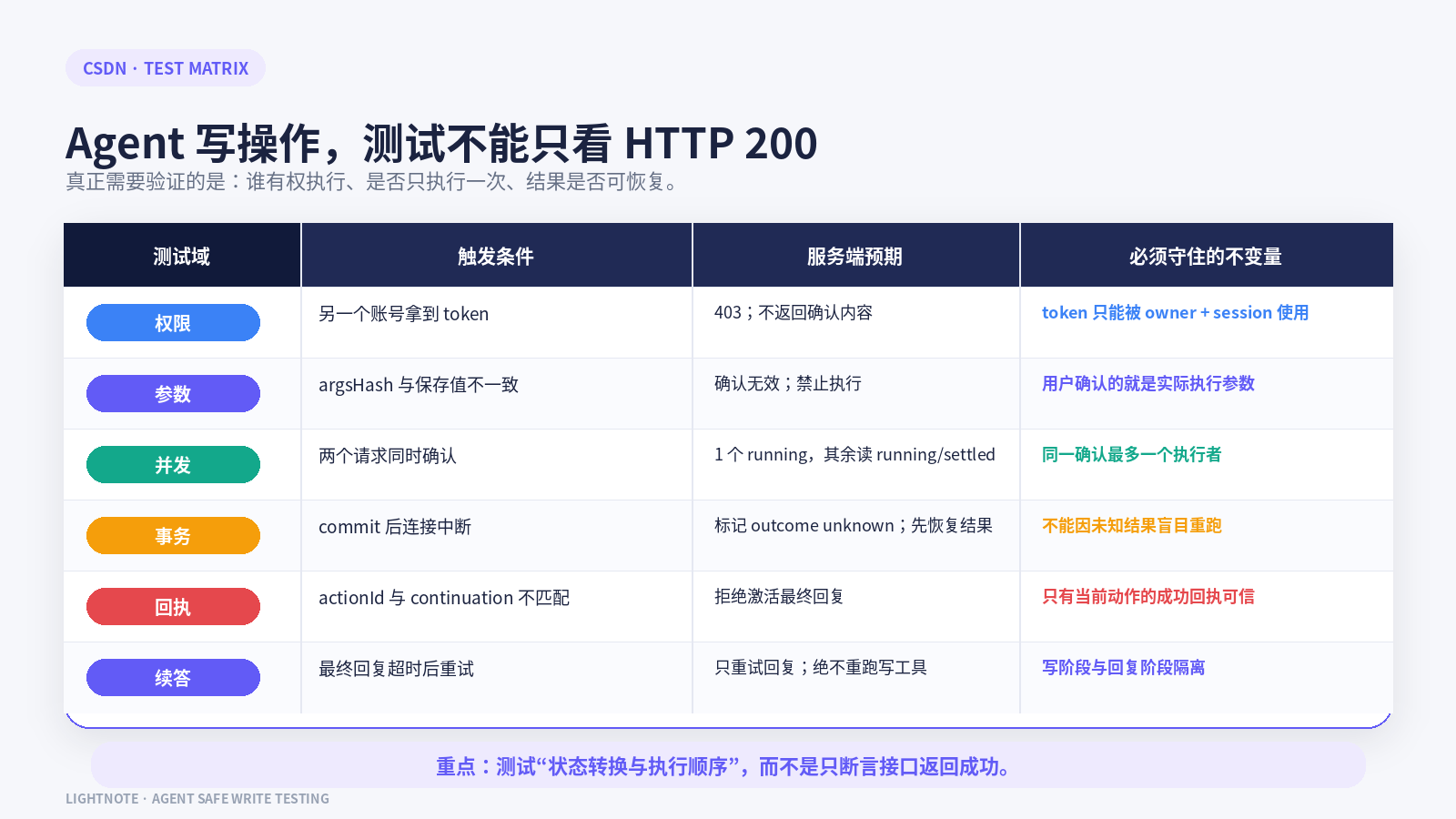1456x819 pixels.
Task: Click cell 最终回复超时后重试
Action: (397, 669)
